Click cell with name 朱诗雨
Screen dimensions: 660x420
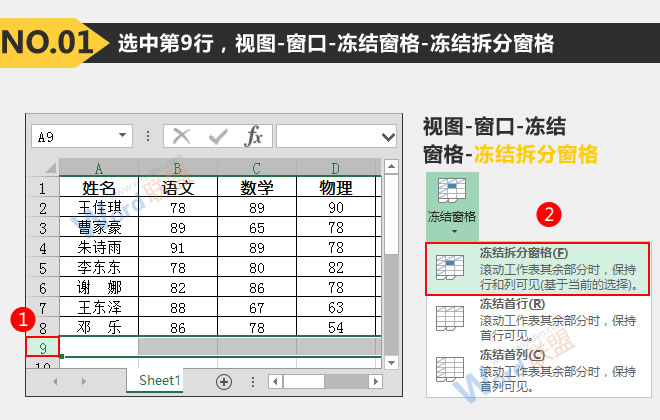click(99, 247)
